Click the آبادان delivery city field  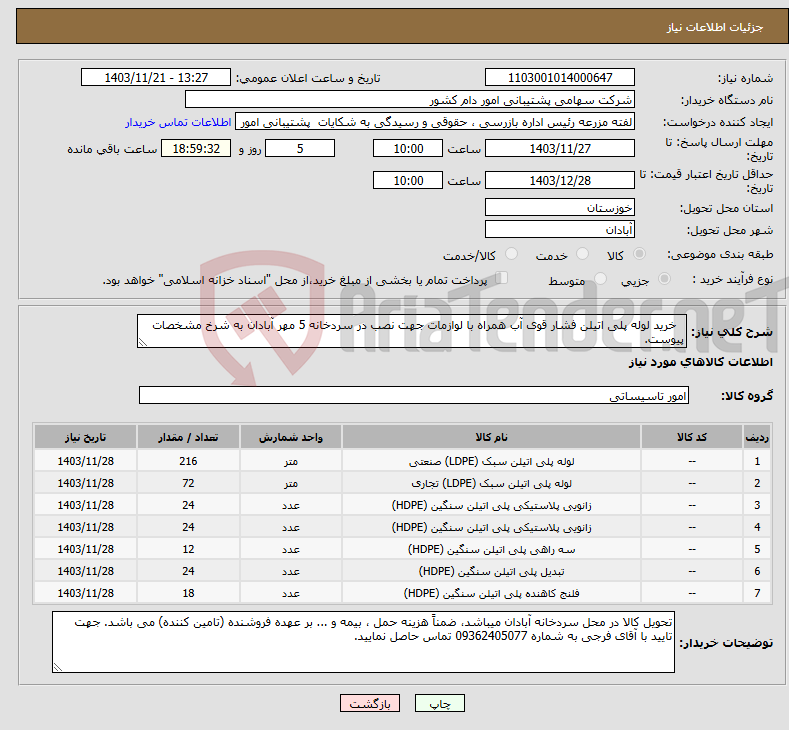[559, 229]
